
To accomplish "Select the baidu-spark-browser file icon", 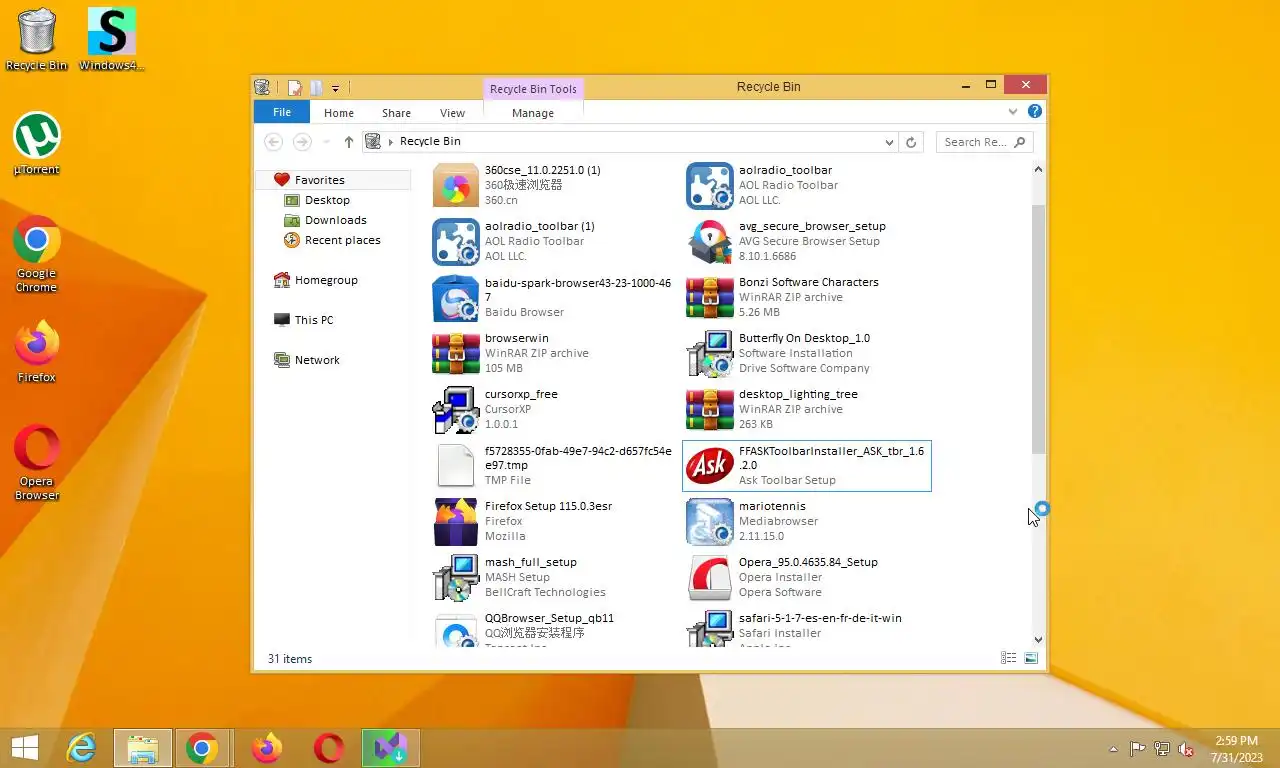I will [x=456, y=298].
